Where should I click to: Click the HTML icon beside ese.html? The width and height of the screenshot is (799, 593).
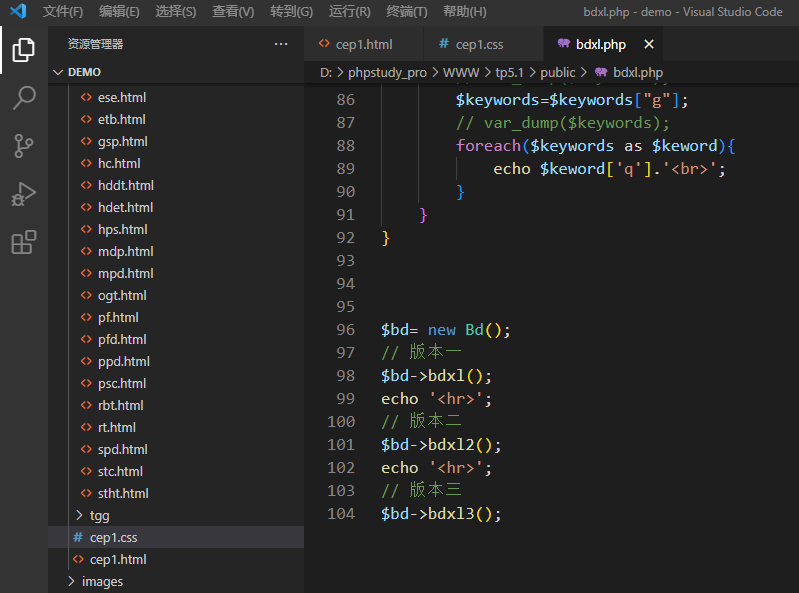[x=86, y=97]
